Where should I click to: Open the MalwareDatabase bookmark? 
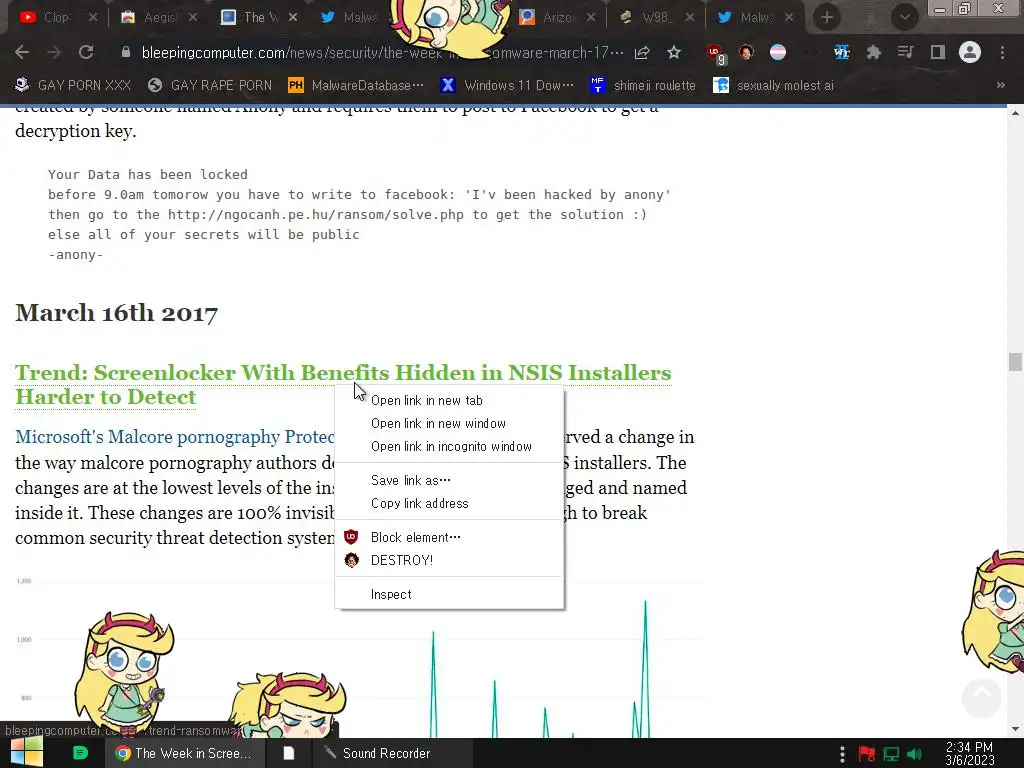click(356, 86)
